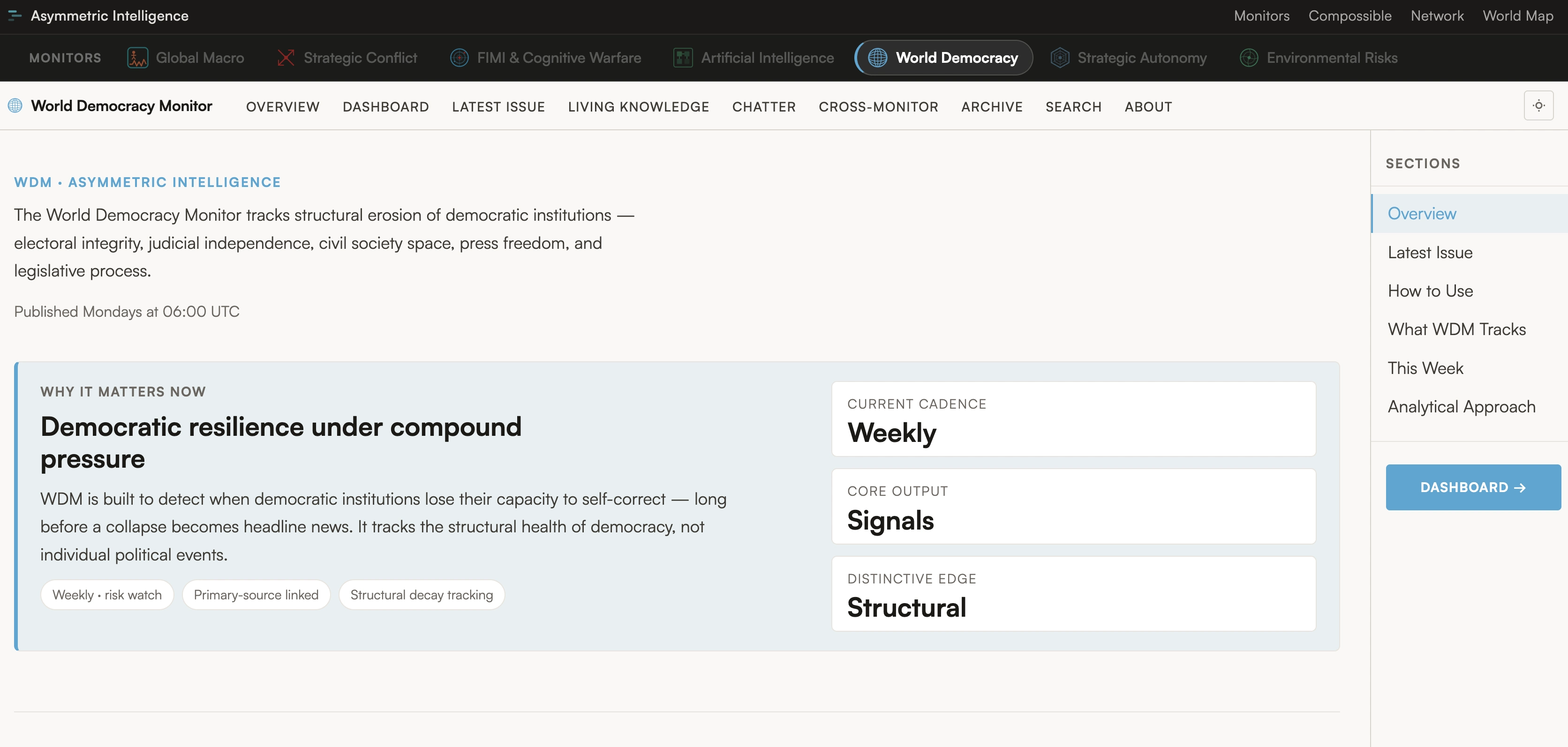Click the Strategic Autonomy hexagon icon
This screenshot has width=1568, height=747.
point(1060,58)
